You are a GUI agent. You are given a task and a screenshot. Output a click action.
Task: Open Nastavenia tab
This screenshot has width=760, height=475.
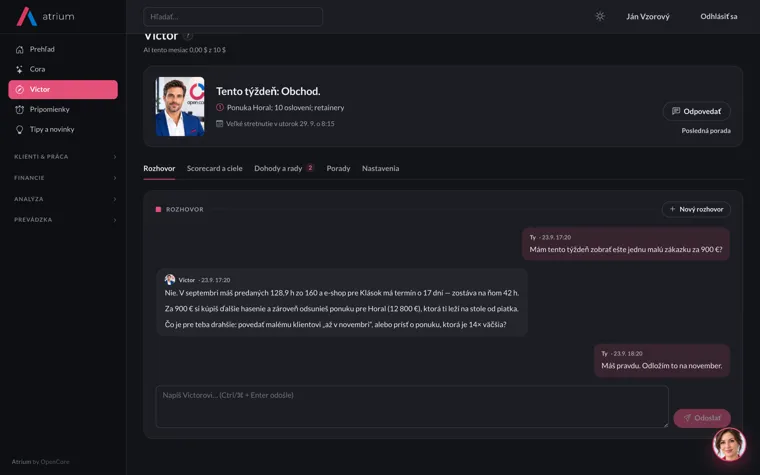click(380, 169)
